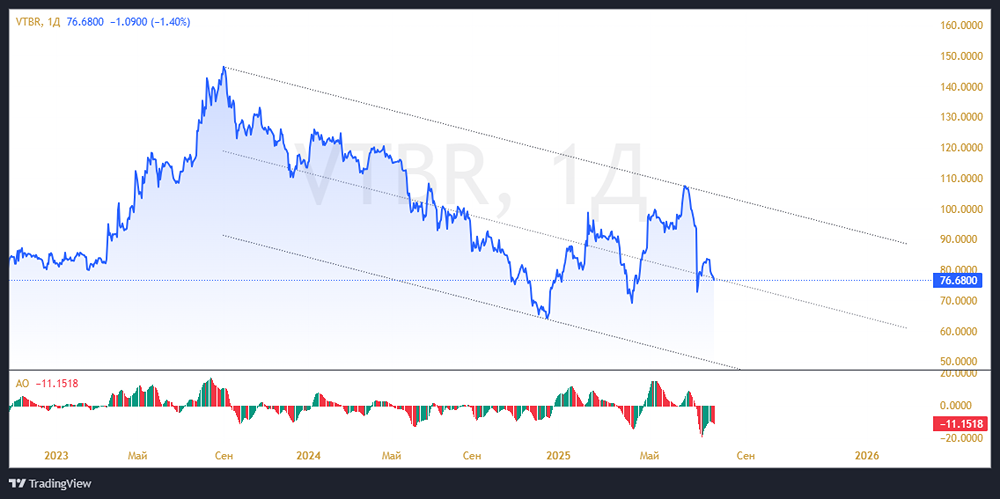Click the −1.0900 (−1.40%) change value
This screenshot has height=499, width=1000.
point(150,22)
